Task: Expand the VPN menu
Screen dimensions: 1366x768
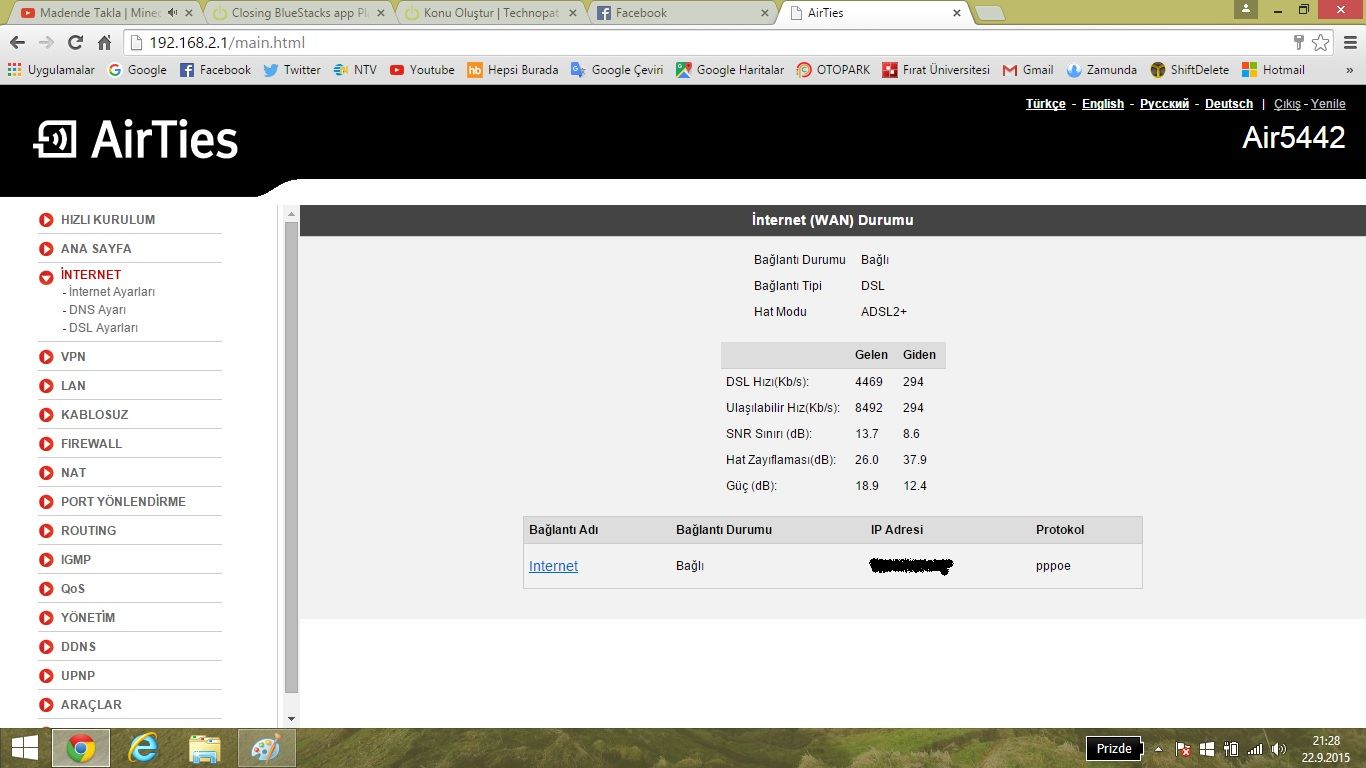Action: coord(73,357)
